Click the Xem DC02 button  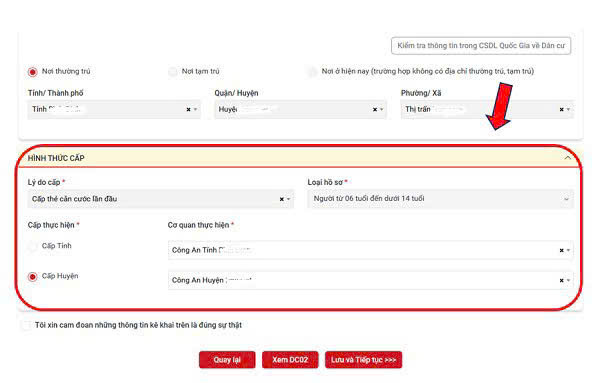(290, 360)
